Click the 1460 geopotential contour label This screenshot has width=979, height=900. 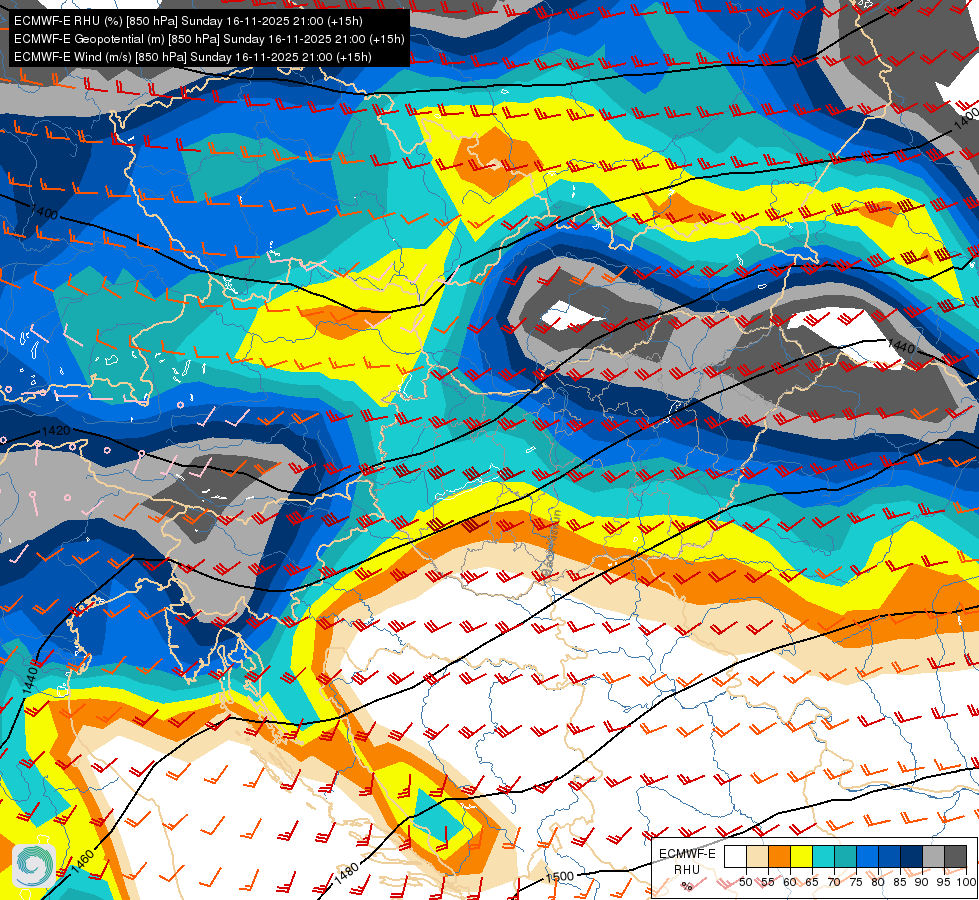82,862
